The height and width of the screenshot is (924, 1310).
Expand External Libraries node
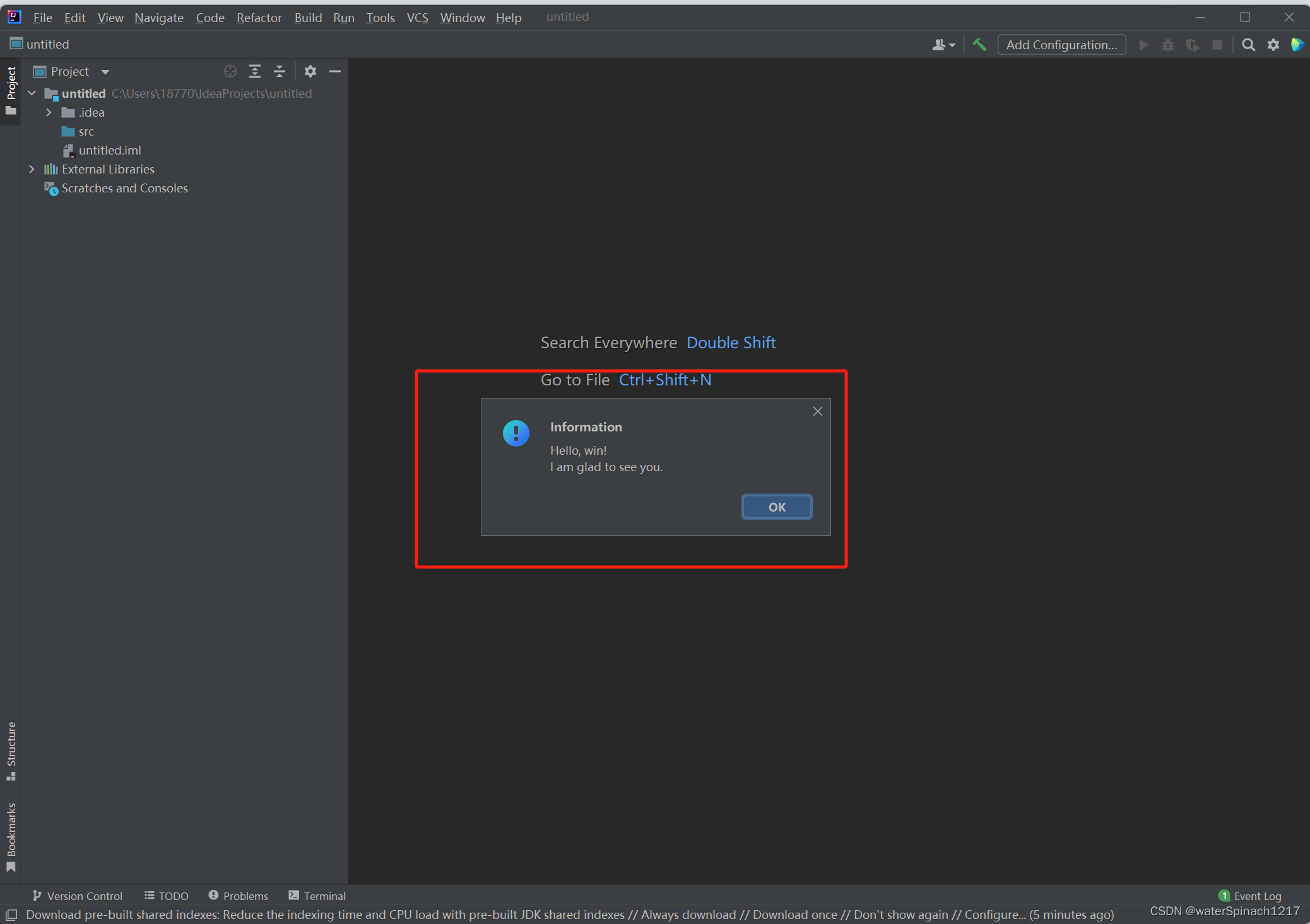point(32,169)
